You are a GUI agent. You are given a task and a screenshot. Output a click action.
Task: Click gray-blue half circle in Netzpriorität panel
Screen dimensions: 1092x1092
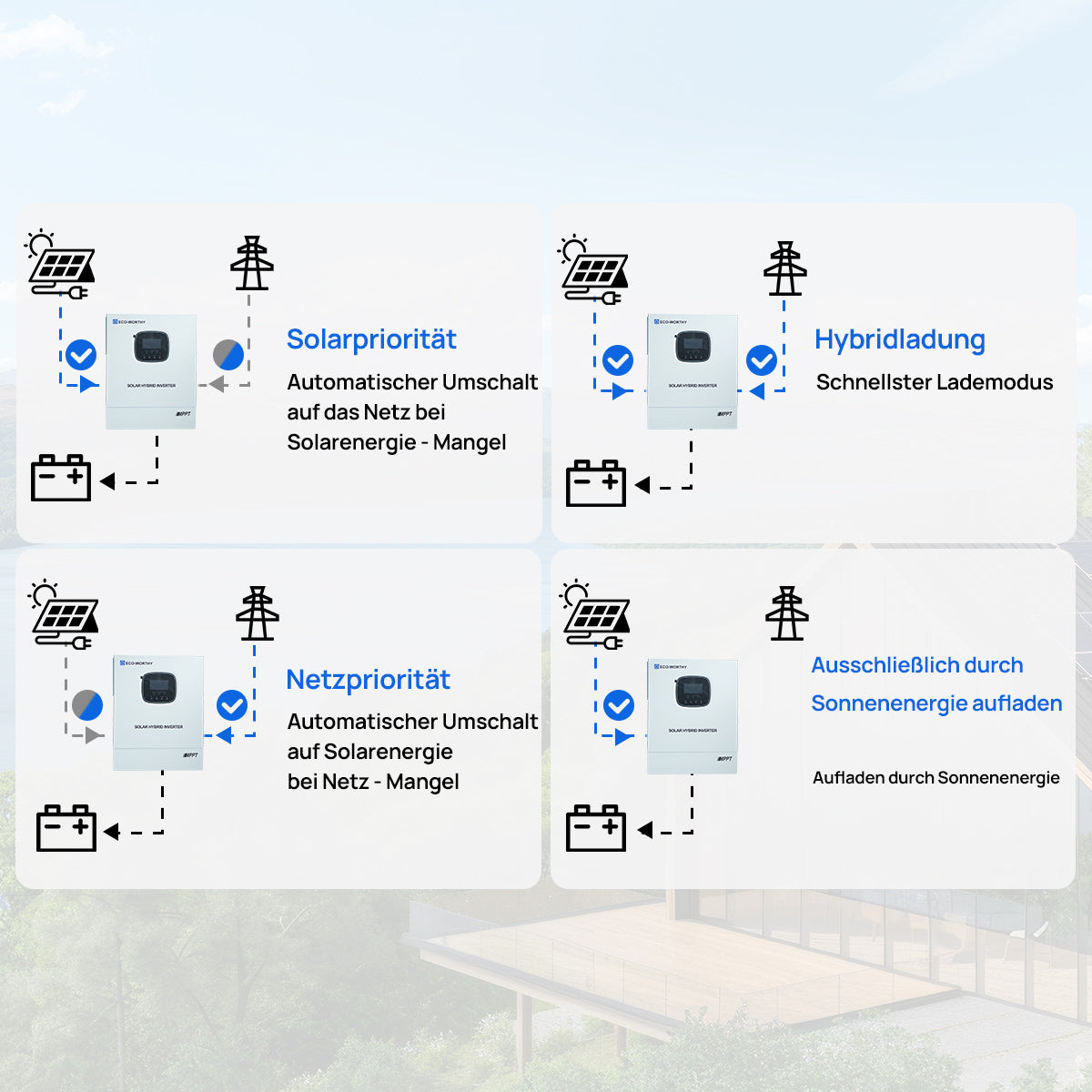coord(87,705)
